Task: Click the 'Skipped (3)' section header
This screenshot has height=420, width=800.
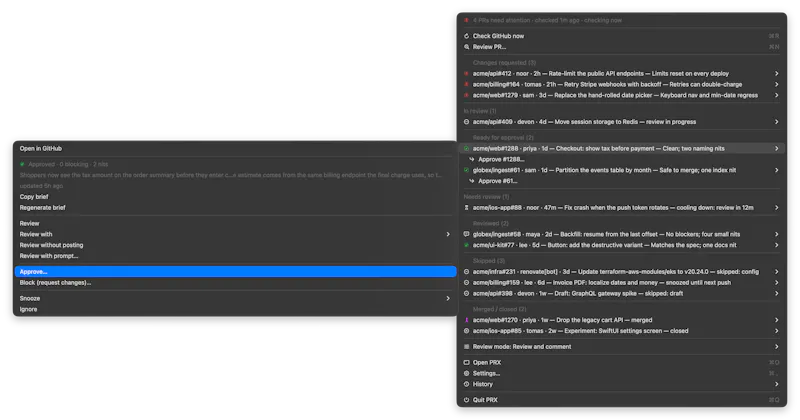Action: pyautogui.click(x=489, y=261)
